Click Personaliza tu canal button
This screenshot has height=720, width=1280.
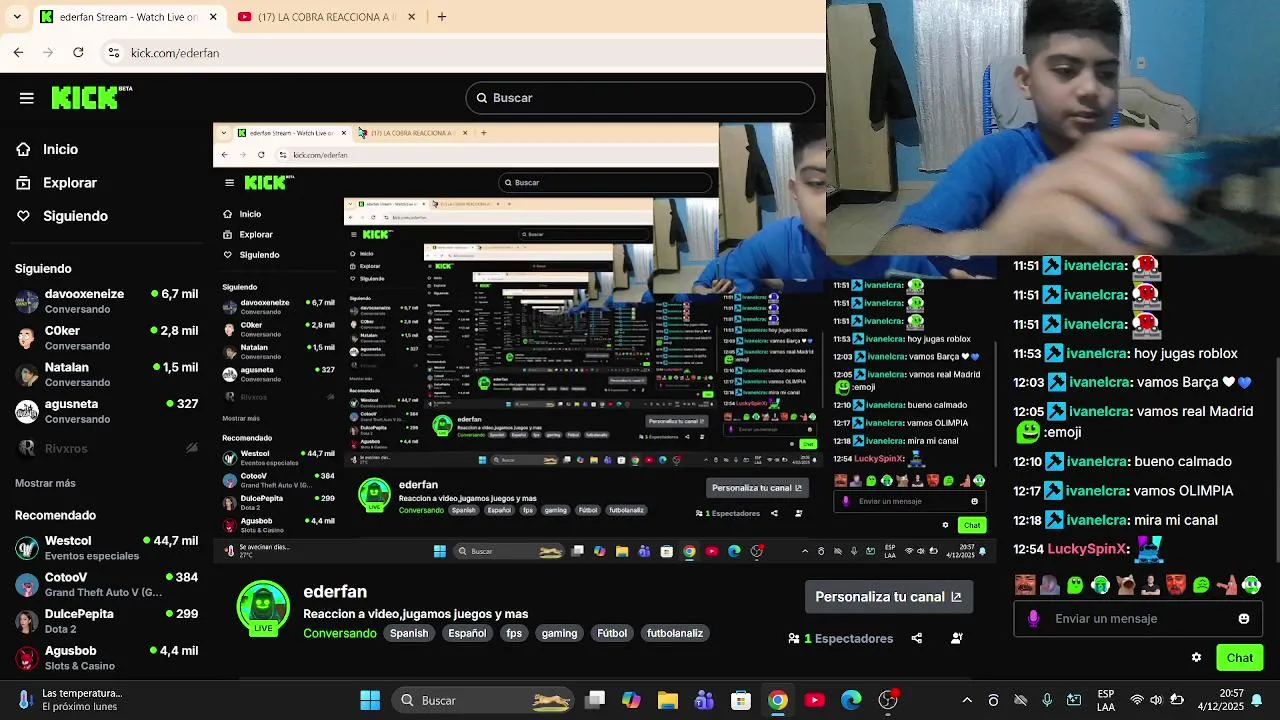click(889, 597)
